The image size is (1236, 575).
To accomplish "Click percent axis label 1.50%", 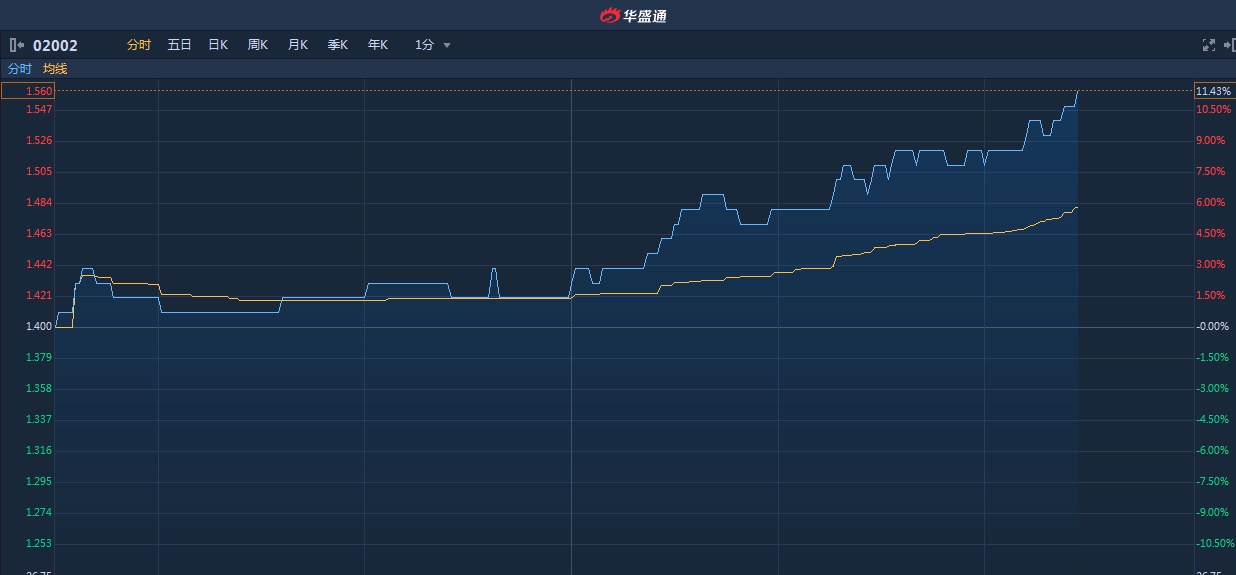I will pos(1211,295).
